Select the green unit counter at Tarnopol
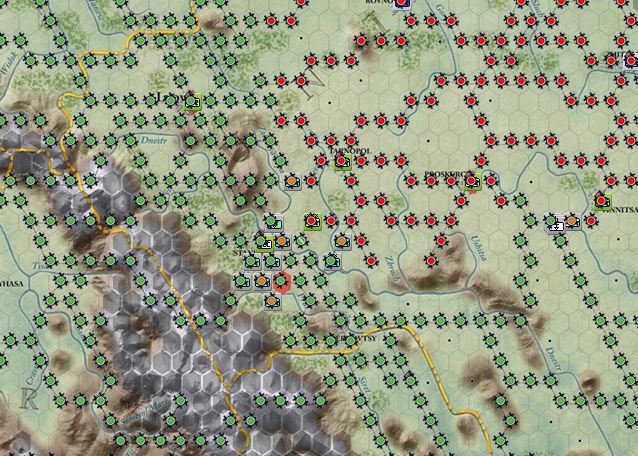Image resolution: width=638 pixels, height=456 pixels. coord(342,161)
